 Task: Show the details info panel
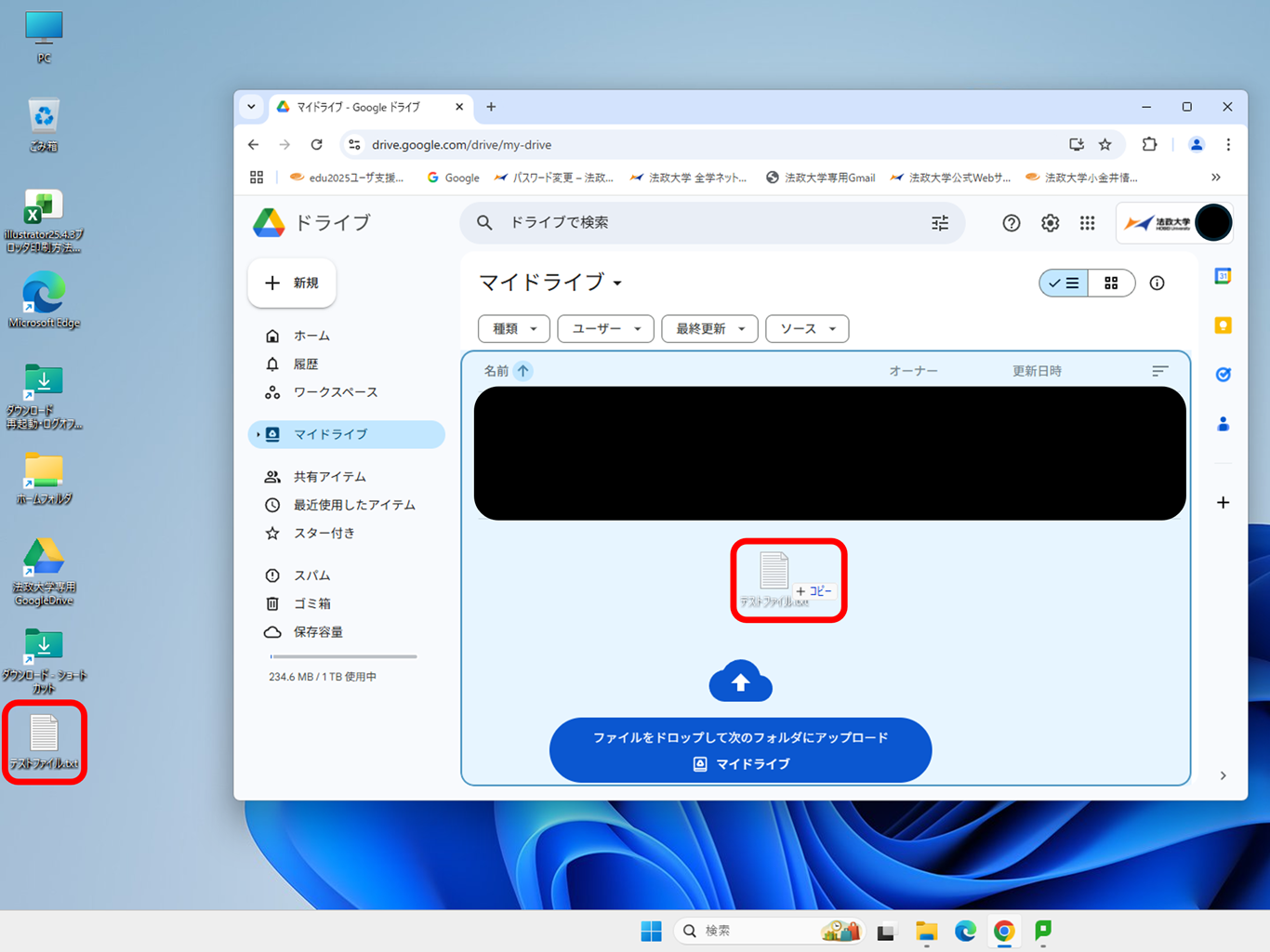(1157, 284)
